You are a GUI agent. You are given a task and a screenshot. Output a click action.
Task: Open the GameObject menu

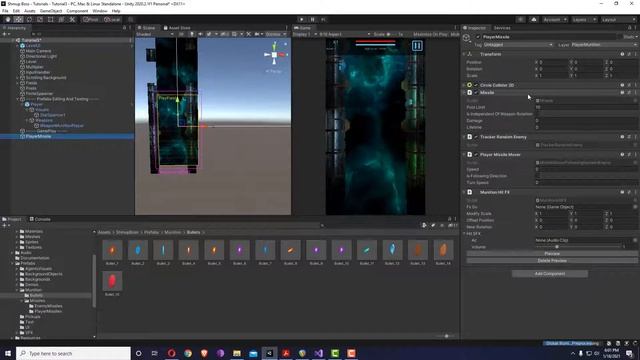[x=51, y=11]
